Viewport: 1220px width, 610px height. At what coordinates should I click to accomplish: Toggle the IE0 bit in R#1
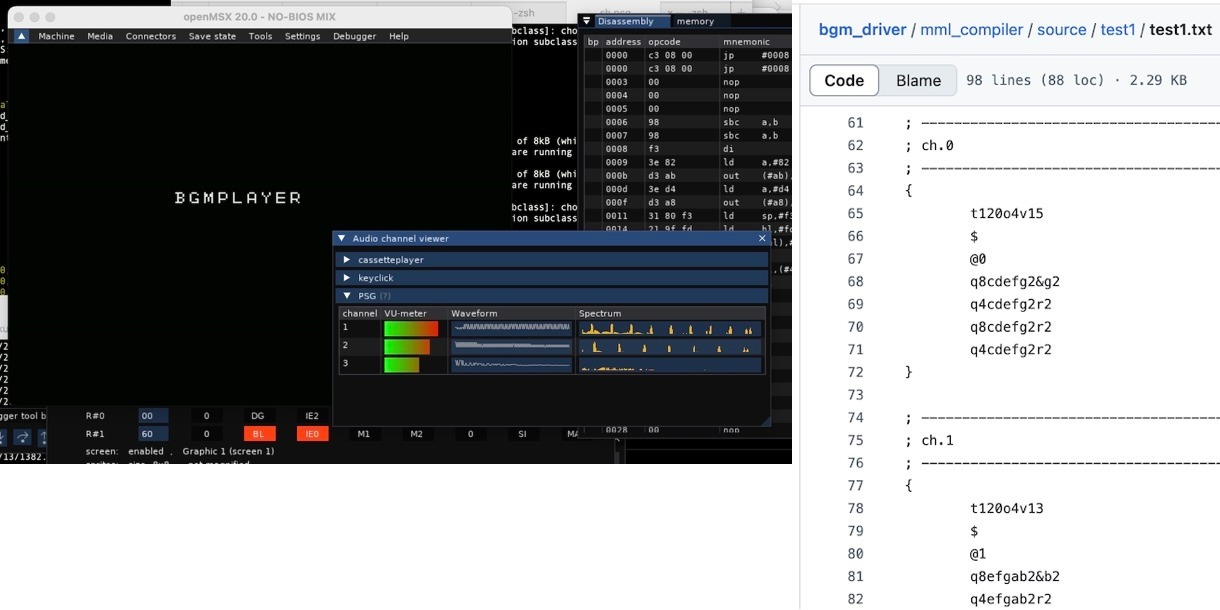tap(312, 434)
